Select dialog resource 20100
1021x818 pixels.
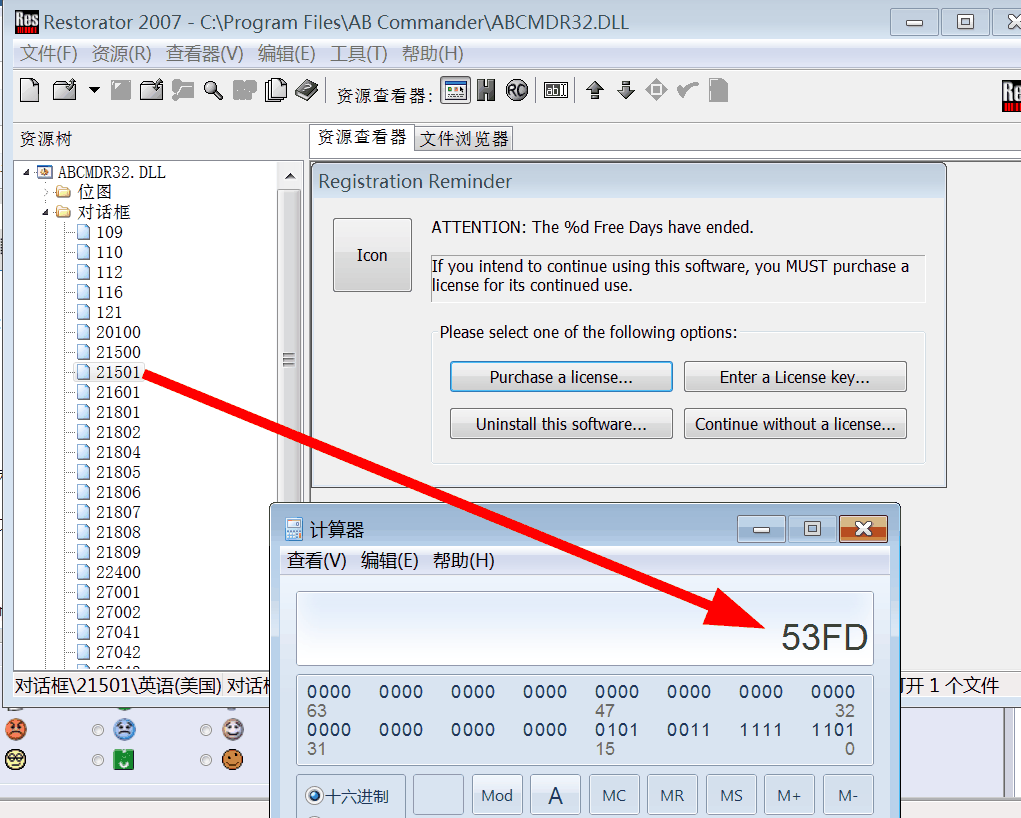coord(118,333)
